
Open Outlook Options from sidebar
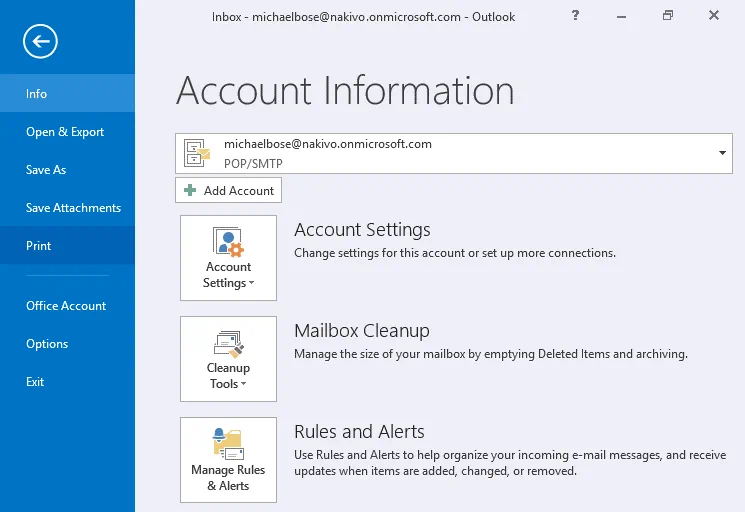pos(47,344)
